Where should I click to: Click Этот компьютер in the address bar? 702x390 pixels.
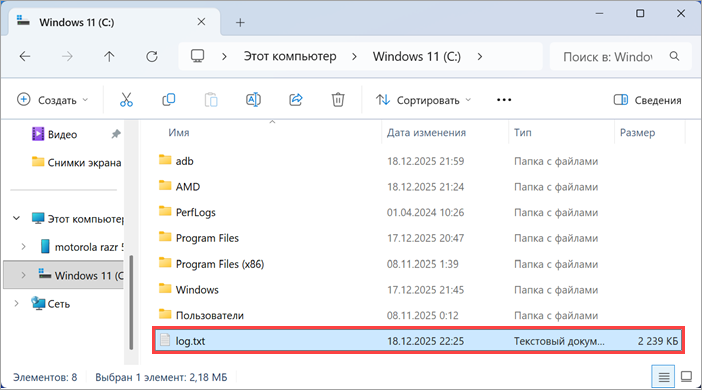click(x=290, y=56)
